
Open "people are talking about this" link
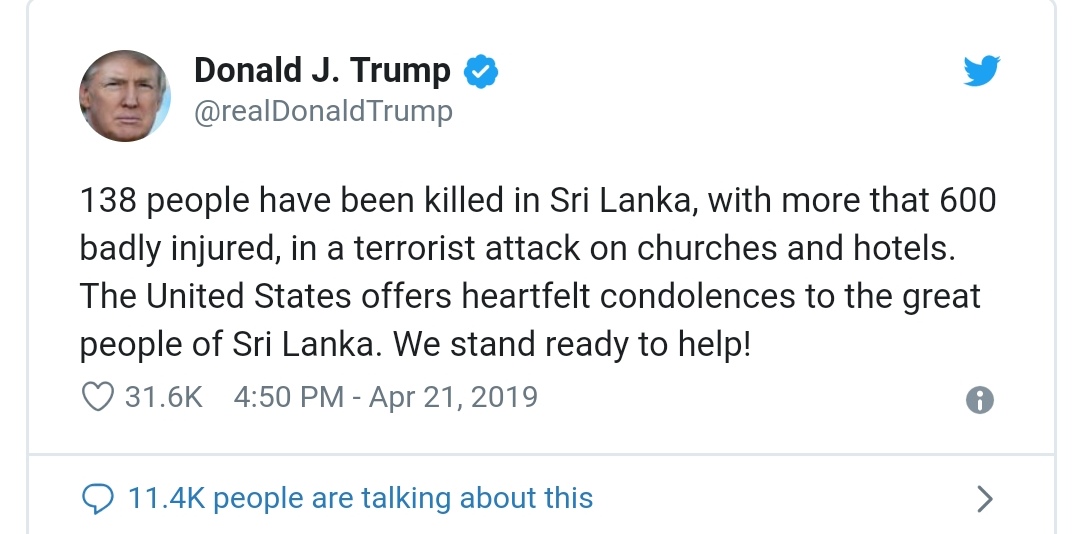coord(402,498)
